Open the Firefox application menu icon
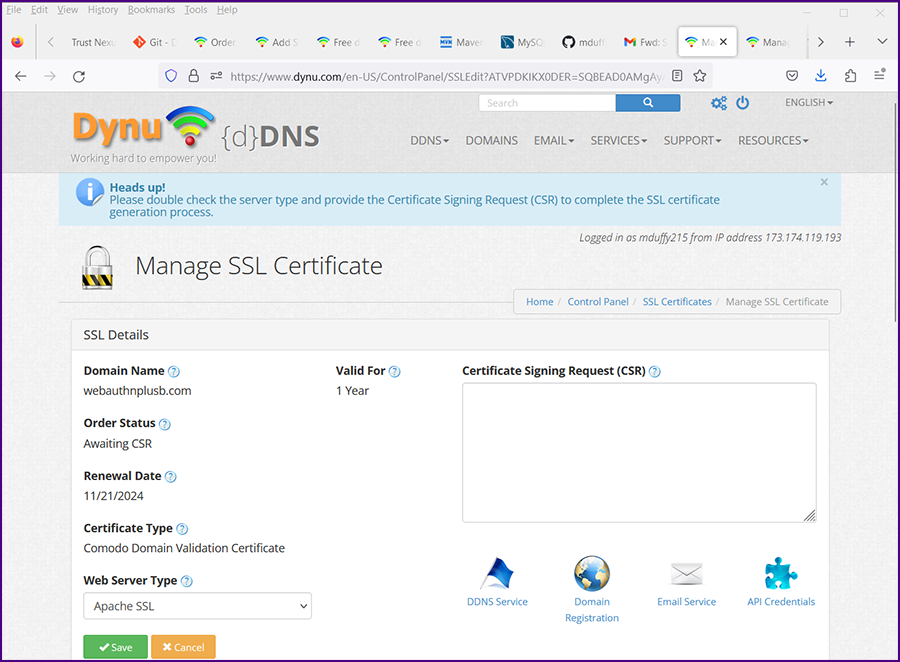Screen dimensions: 900x662 (879, 75)
